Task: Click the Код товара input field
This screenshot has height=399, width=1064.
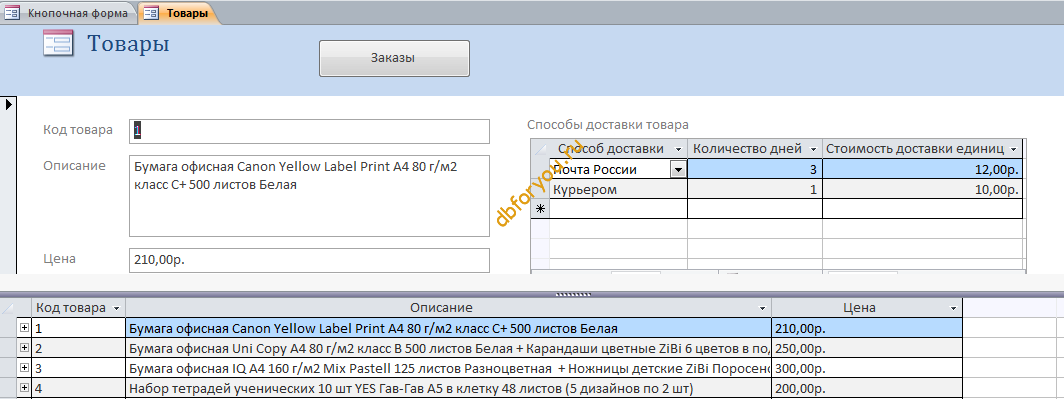Action: [x=309, y=131]
